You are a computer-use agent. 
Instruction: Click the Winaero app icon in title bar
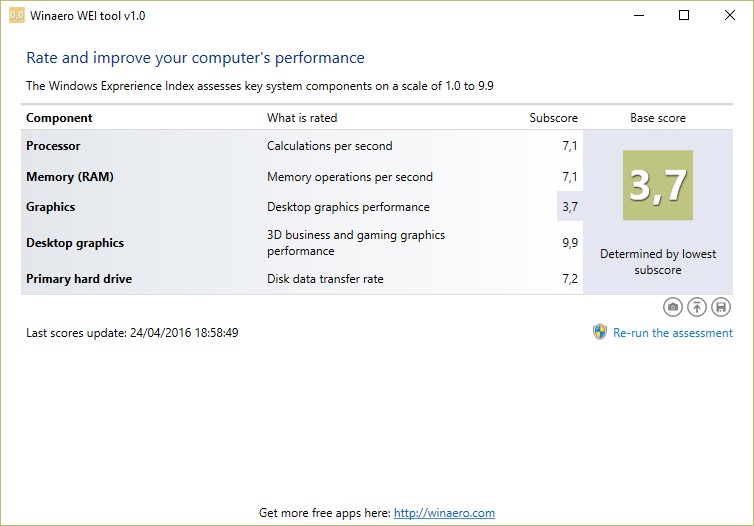(x=16, y=16)
